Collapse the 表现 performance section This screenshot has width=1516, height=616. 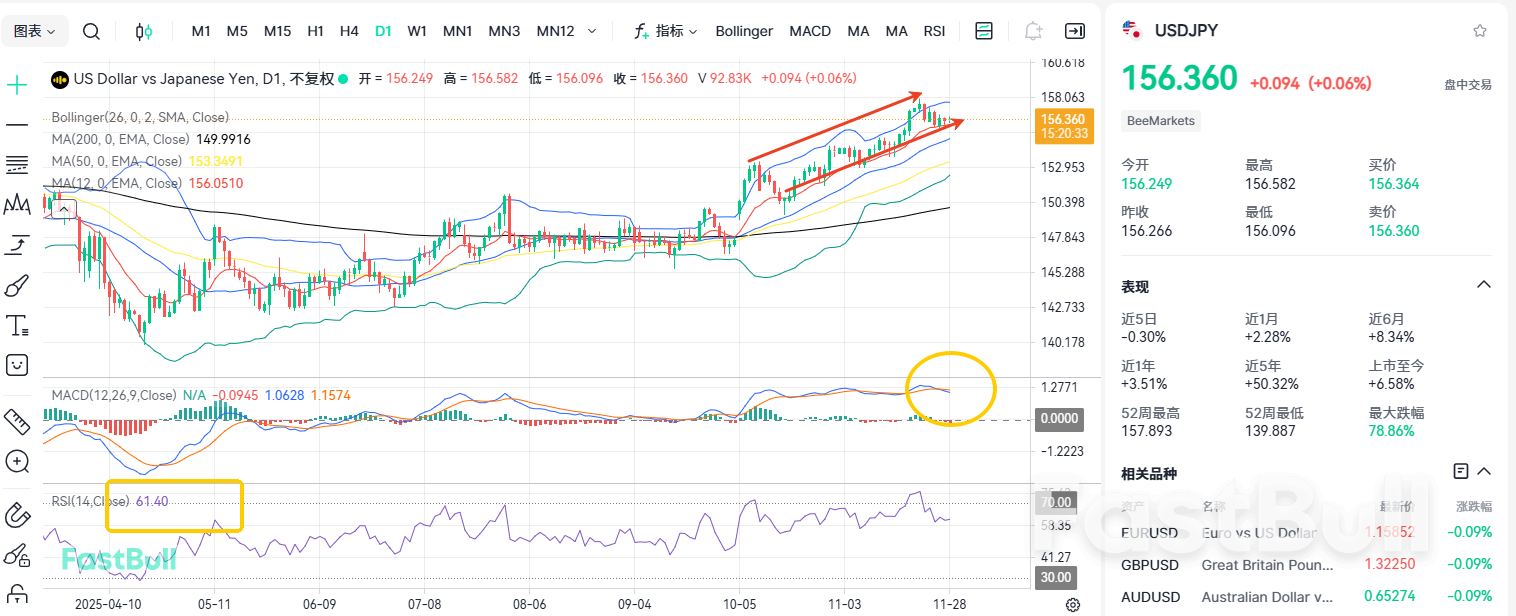(x=1483, y=284)
